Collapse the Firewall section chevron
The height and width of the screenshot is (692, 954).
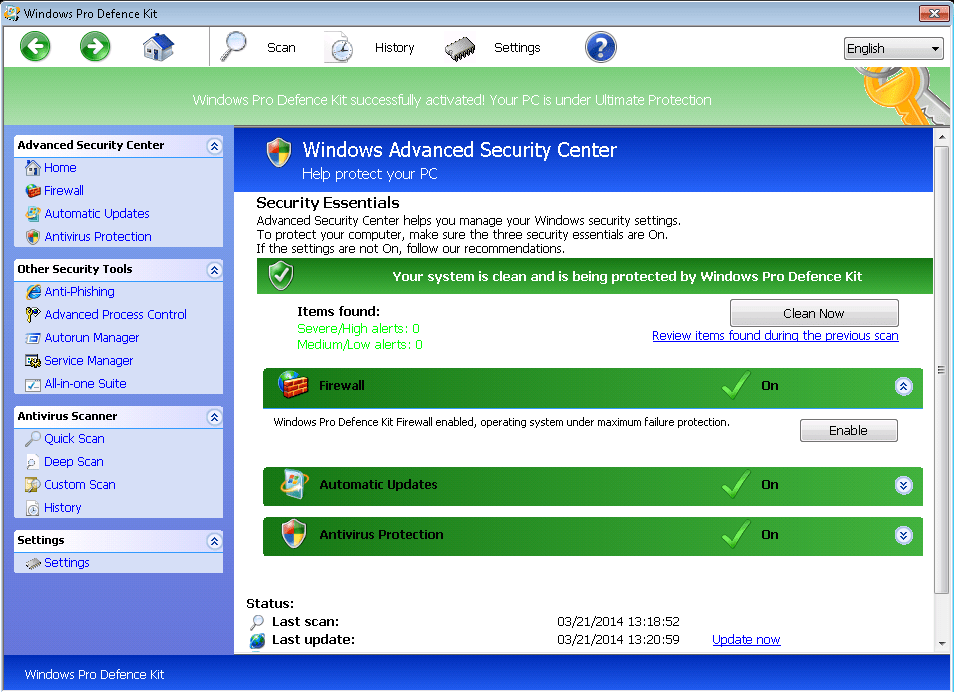(903, 386)
